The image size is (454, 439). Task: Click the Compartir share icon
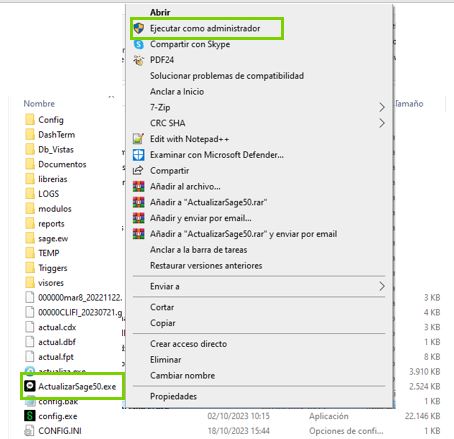(x=139, y=170)
